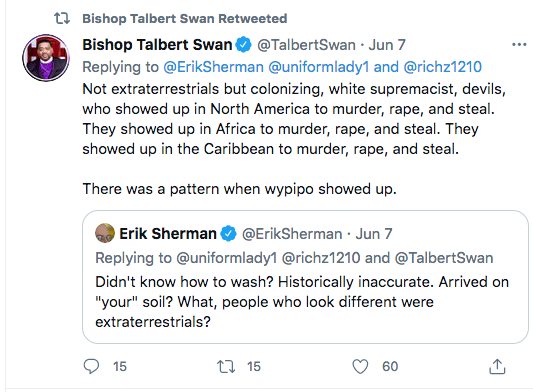The image size is (533, 392).
Task: Click the Bishop Talbert Swan Retweeted label
Action: tap(185, 19)
